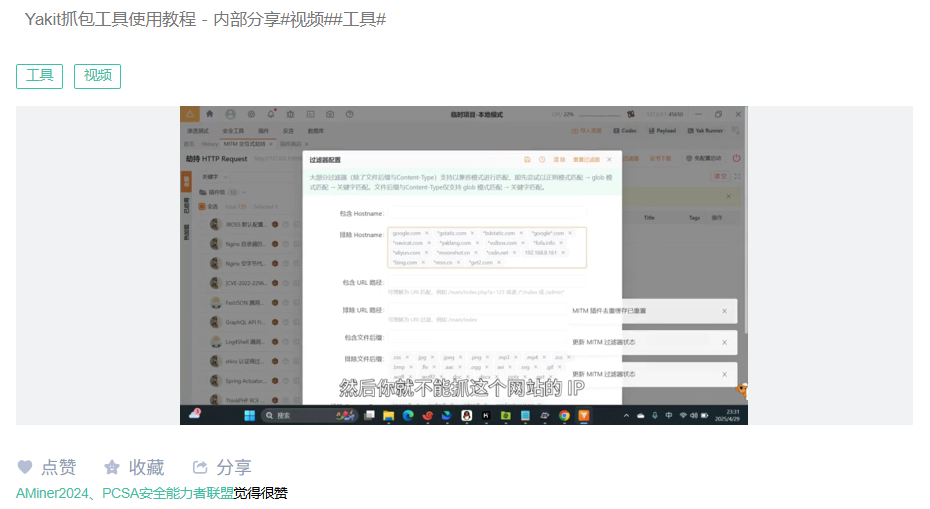This screenshot has width=930, height=509.
Task: Select the Spring Actuator plugin row in the video
Action: (x=249, y=381)
